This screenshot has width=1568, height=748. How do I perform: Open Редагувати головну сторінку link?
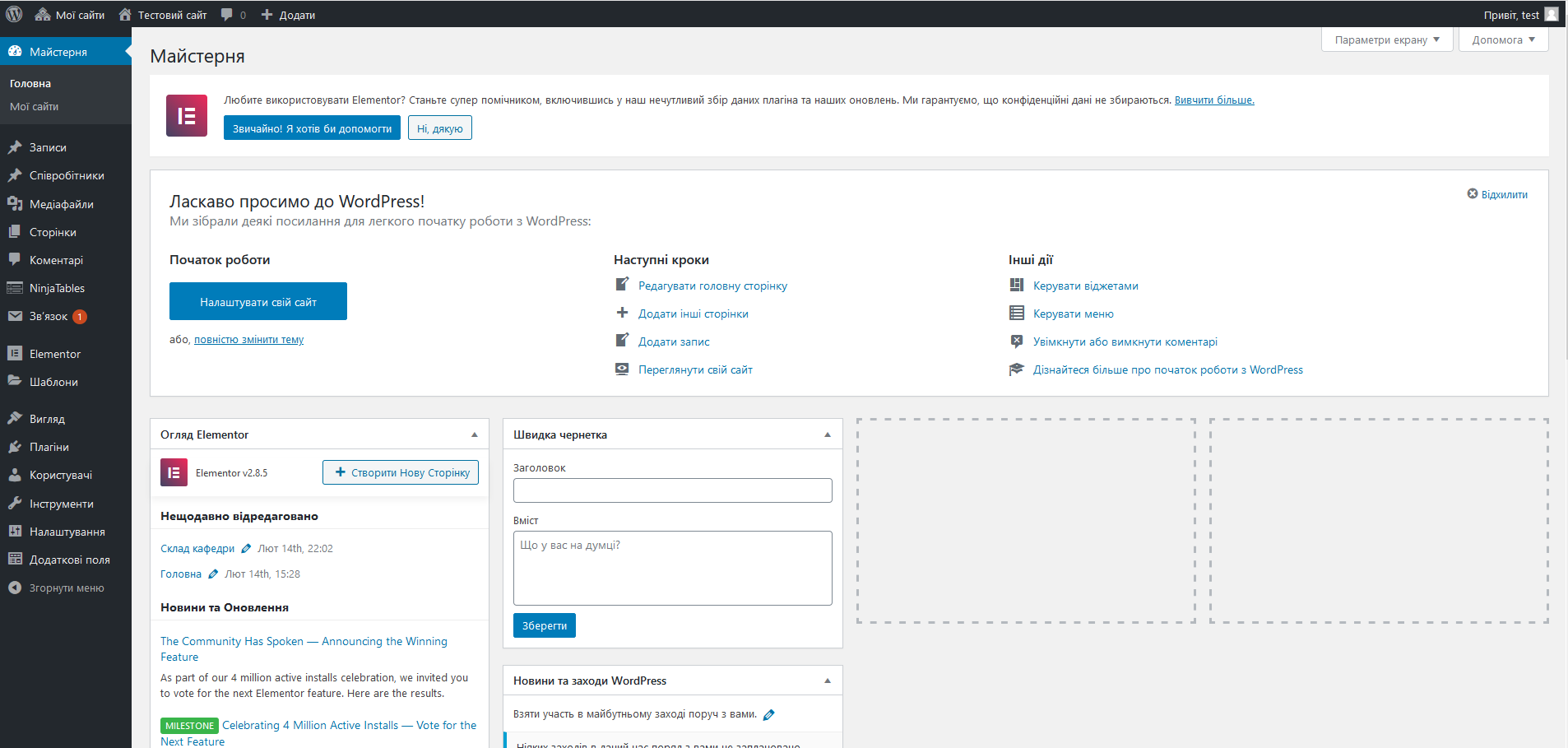coord(712,286)
